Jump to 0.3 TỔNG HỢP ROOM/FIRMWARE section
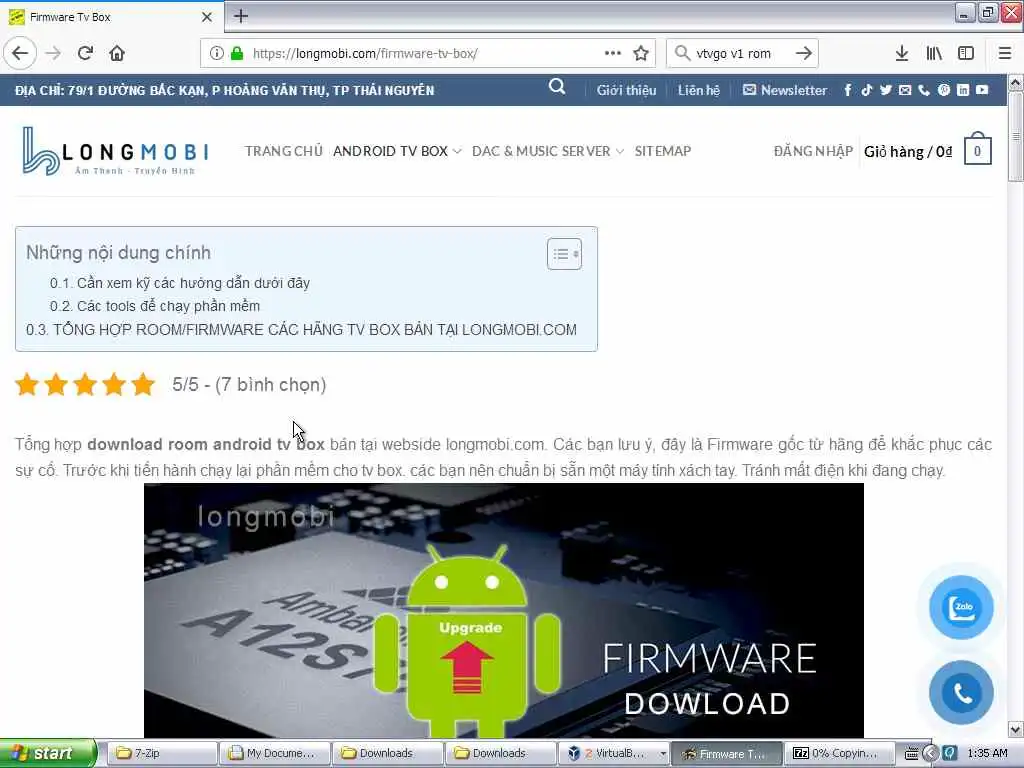 [301, 329]
